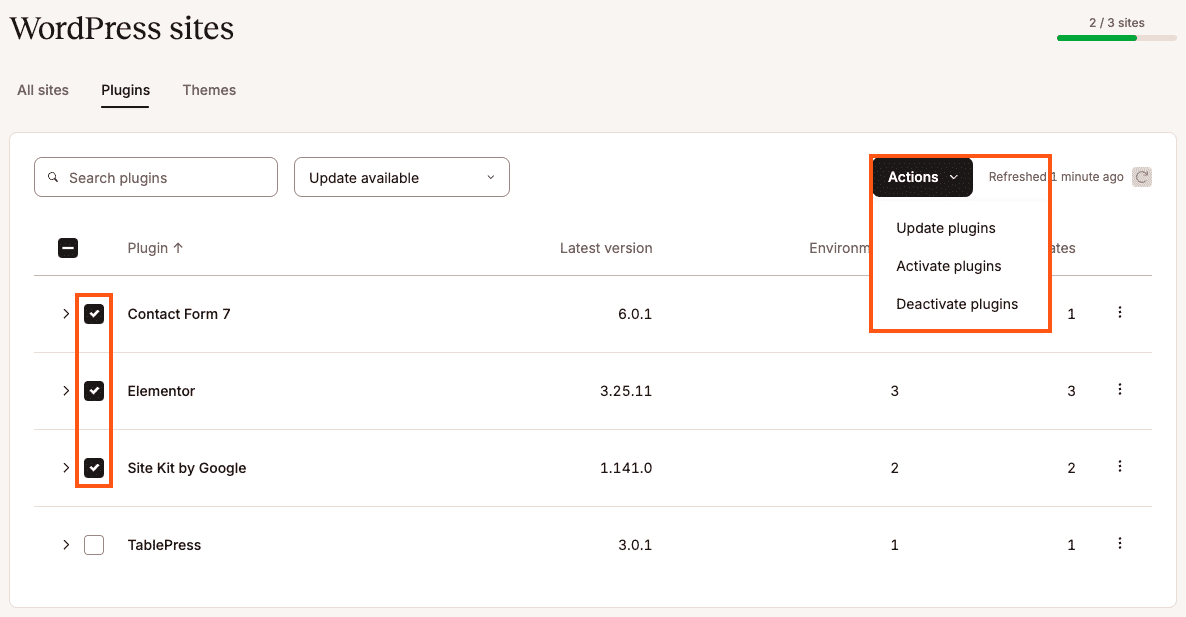Expand the Site Kit by Google row

click(66, 468)
